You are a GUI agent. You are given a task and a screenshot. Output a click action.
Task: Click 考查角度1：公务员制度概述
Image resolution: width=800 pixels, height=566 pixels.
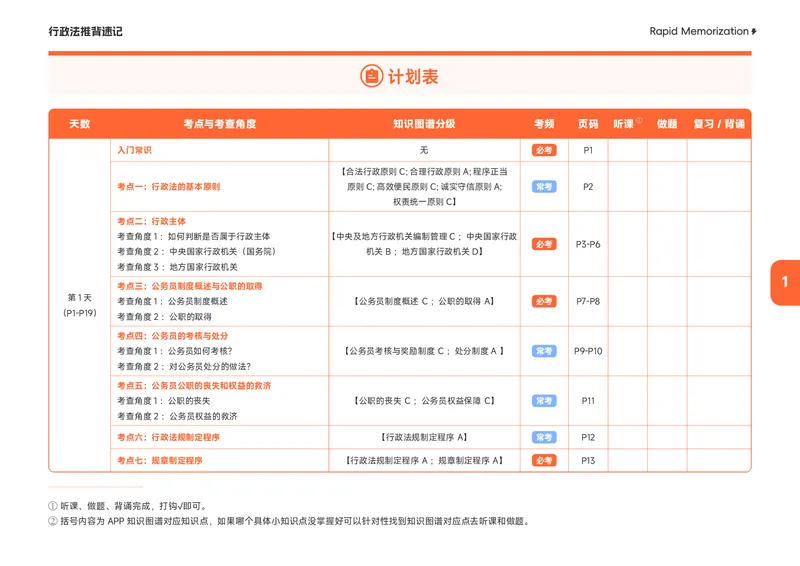tap(172, 302)
